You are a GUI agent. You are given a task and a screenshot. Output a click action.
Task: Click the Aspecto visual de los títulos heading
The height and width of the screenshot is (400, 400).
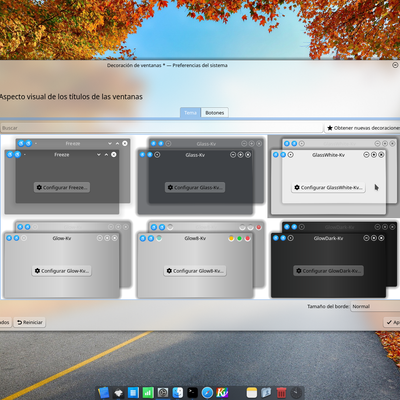click(71, 97)
